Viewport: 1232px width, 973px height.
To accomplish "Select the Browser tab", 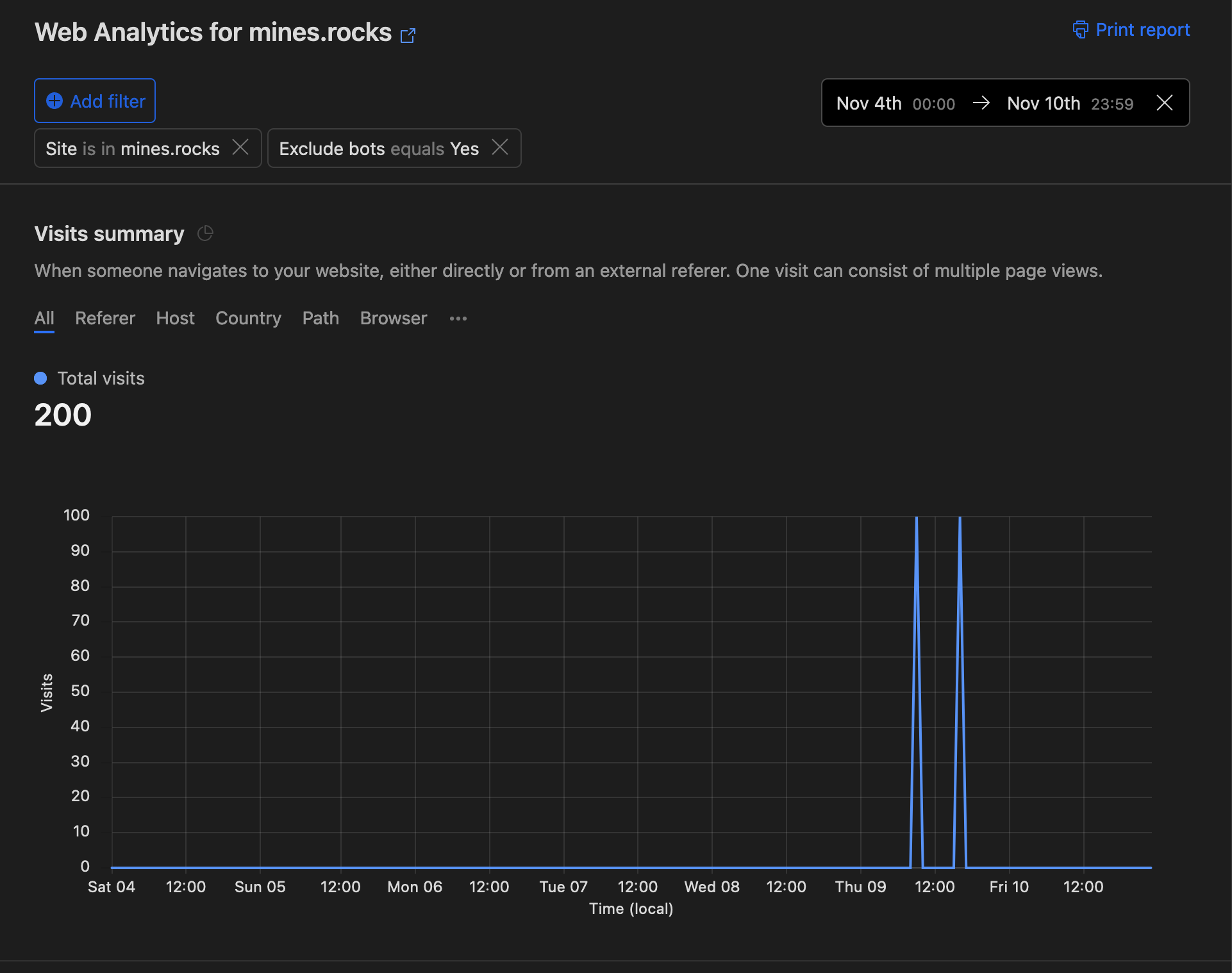I will [393, 319].
